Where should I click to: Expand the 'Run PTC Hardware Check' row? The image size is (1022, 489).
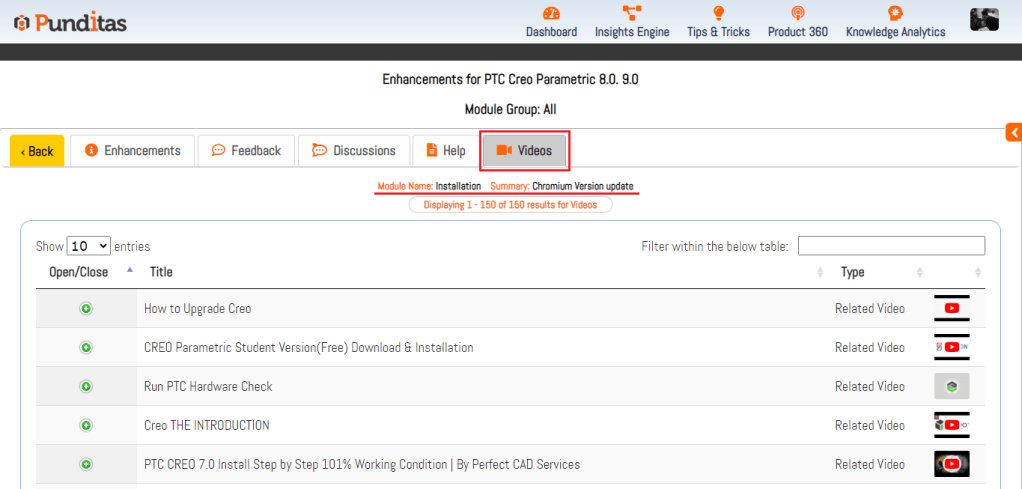pos(86,387)
